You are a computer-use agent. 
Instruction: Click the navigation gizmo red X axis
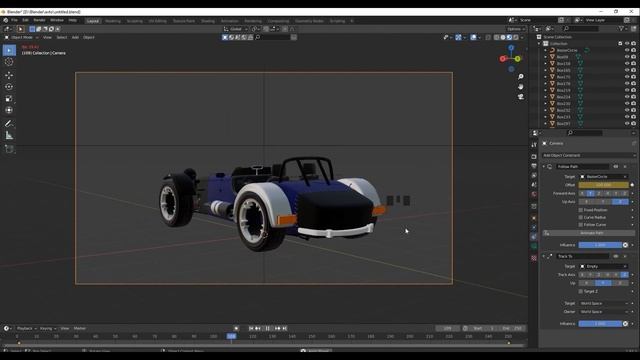503,59
